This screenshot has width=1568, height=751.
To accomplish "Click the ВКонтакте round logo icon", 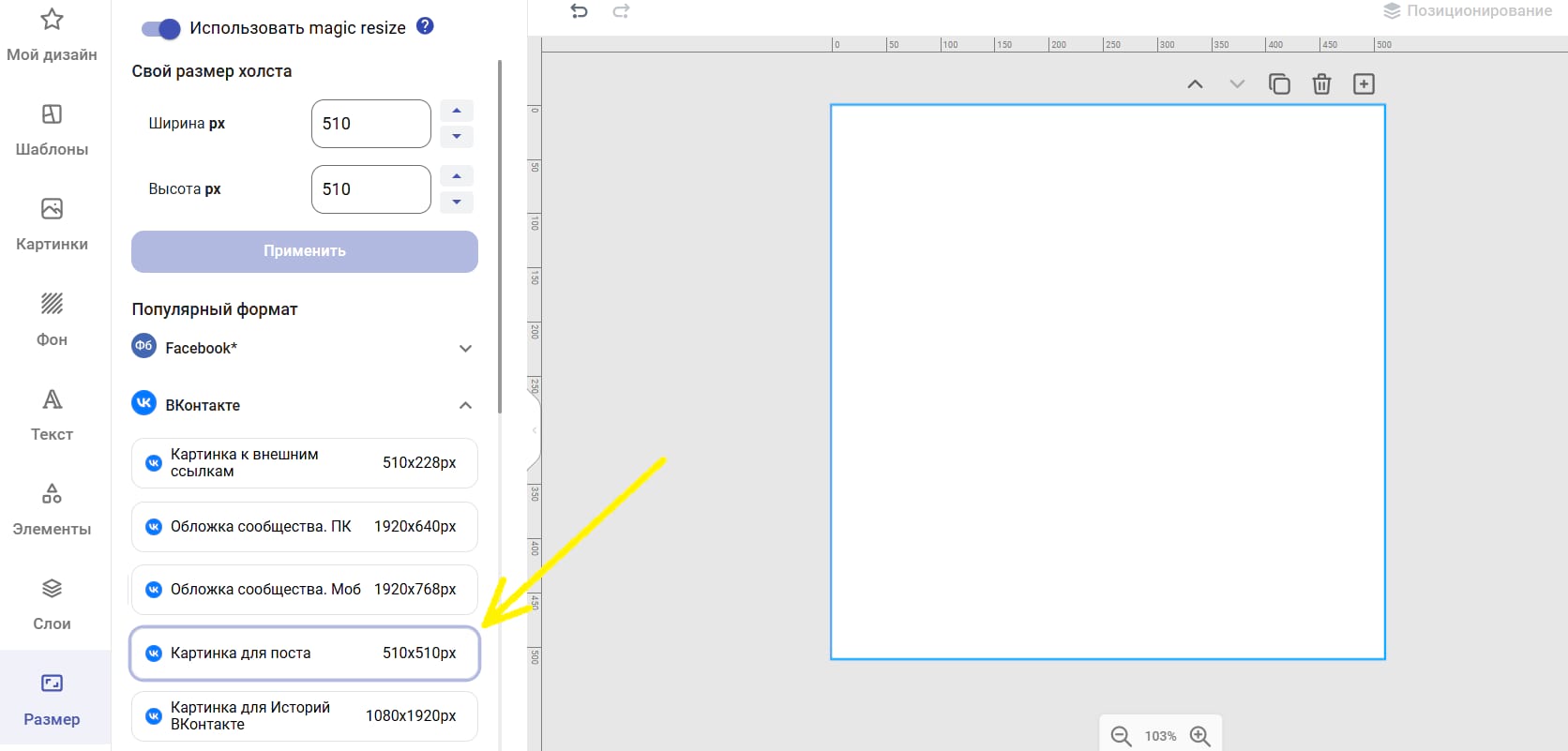I will pyautogui.click(x=143, y=403).
